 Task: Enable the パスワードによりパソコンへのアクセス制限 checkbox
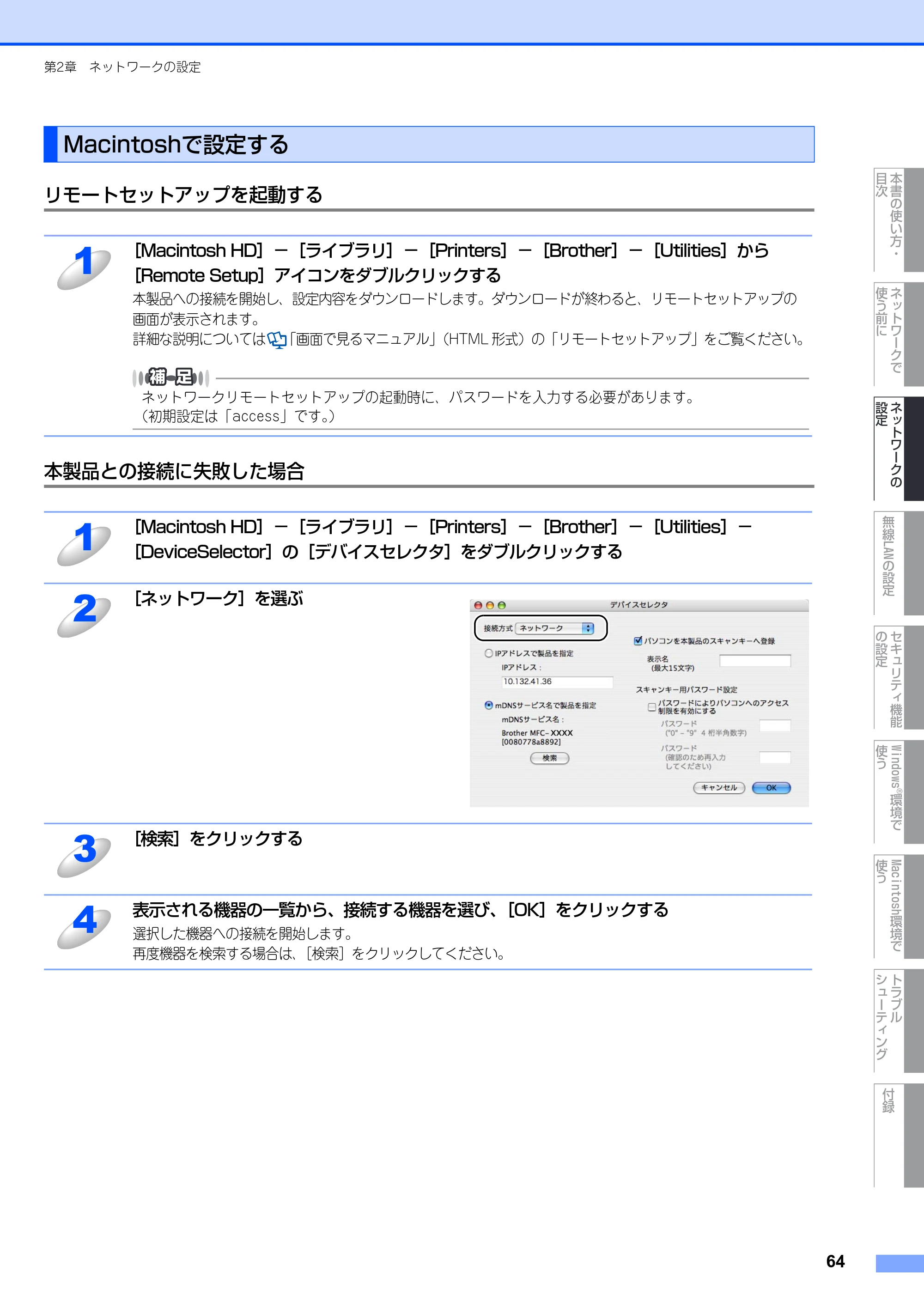[651, 706]
